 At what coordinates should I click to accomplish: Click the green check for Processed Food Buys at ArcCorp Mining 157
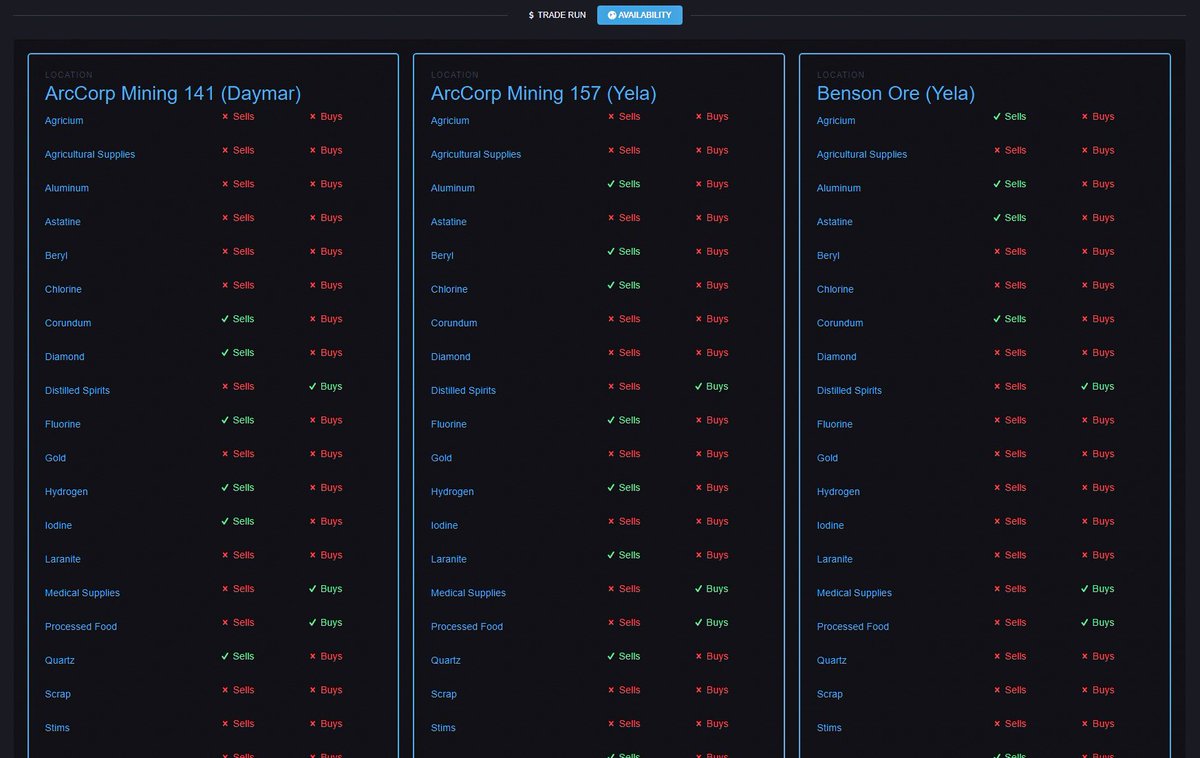699,622
